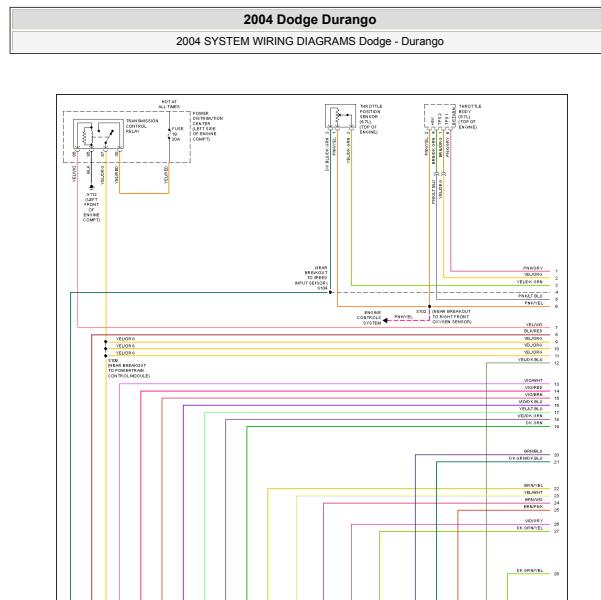Click the VIO/BRN label at terminal 15

(x=533, y=395)
